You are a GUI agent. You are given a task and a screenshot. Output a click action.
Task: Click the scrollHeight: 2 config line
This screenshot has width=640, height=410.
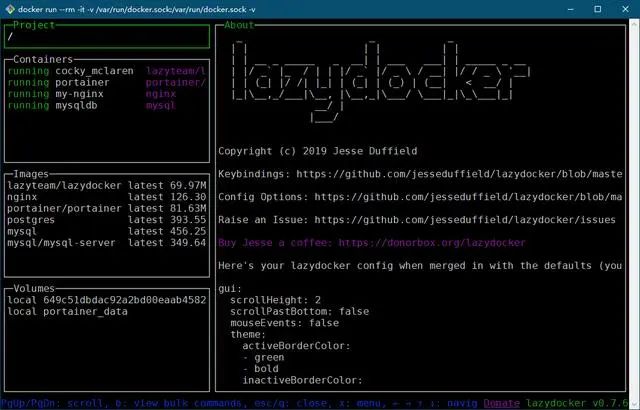[276, 300]
